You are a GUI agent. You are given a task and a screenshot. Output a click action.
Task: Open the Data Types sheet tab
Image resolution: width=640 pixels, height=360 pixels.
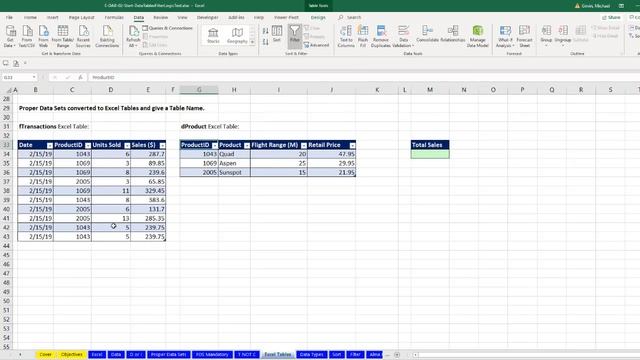pos(311,354)
